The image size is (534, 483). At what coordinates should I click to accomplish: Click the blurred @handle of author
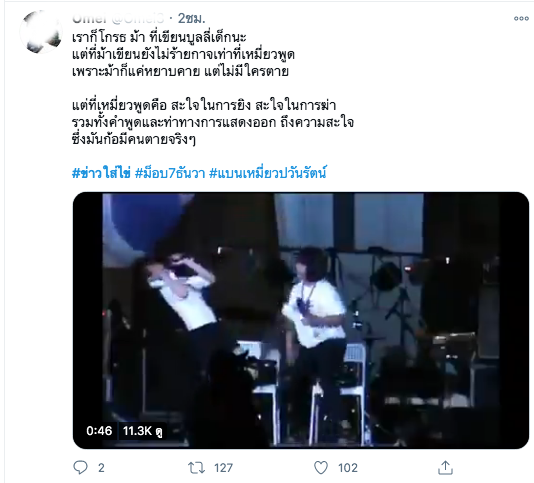point(138,18)
